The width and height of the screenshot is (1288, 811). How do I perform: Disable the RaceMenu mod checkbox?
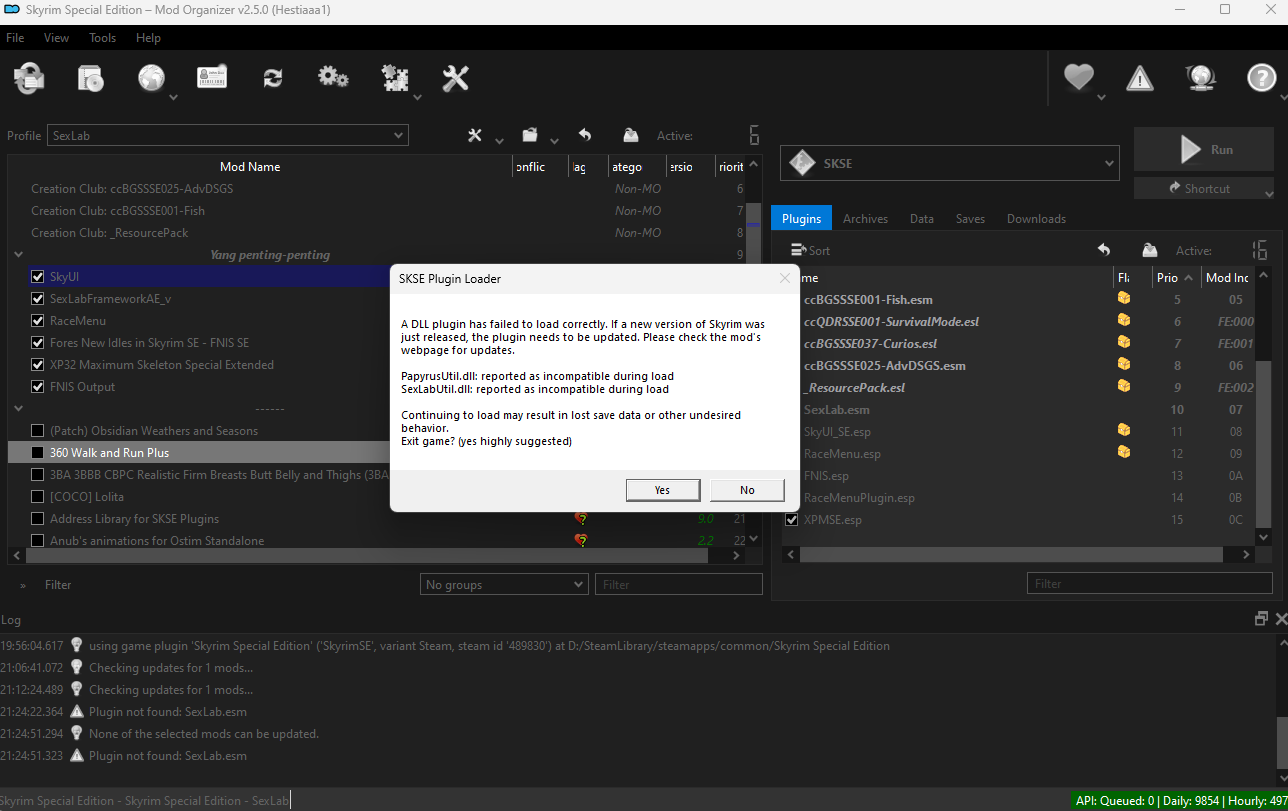[38, 320]
